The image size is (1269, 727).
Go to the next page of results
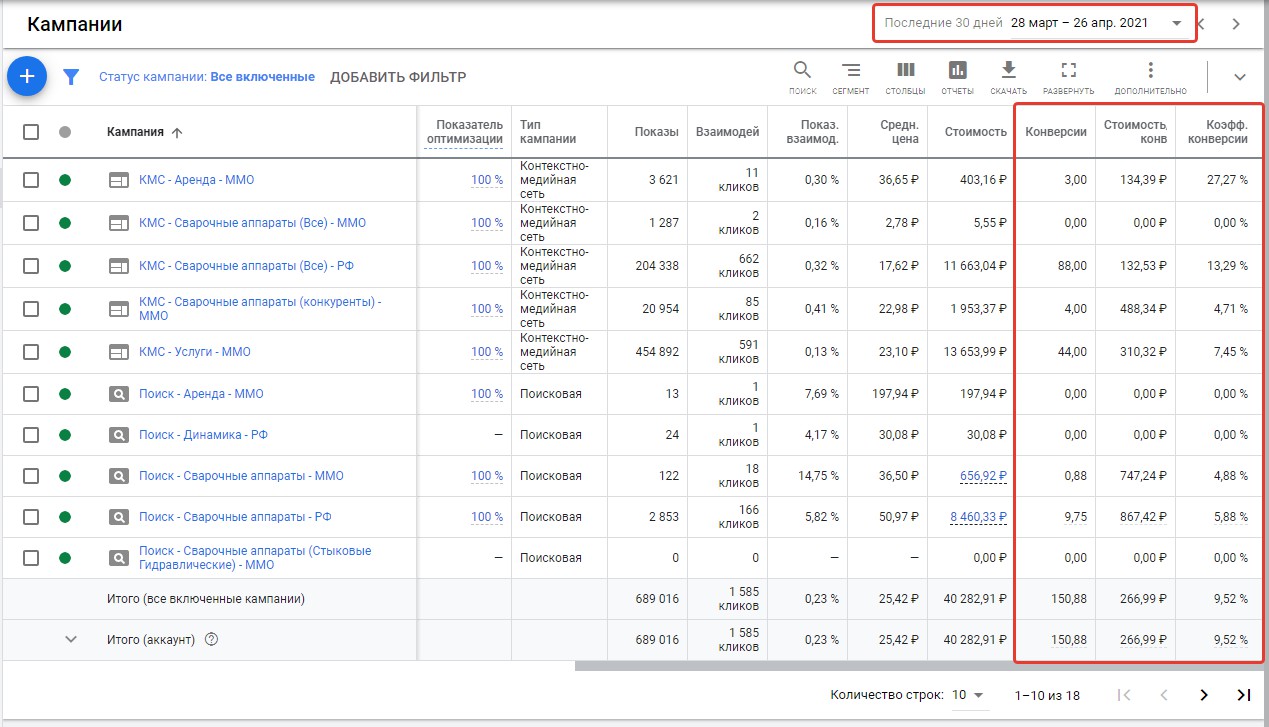[x=1203, y=695]
